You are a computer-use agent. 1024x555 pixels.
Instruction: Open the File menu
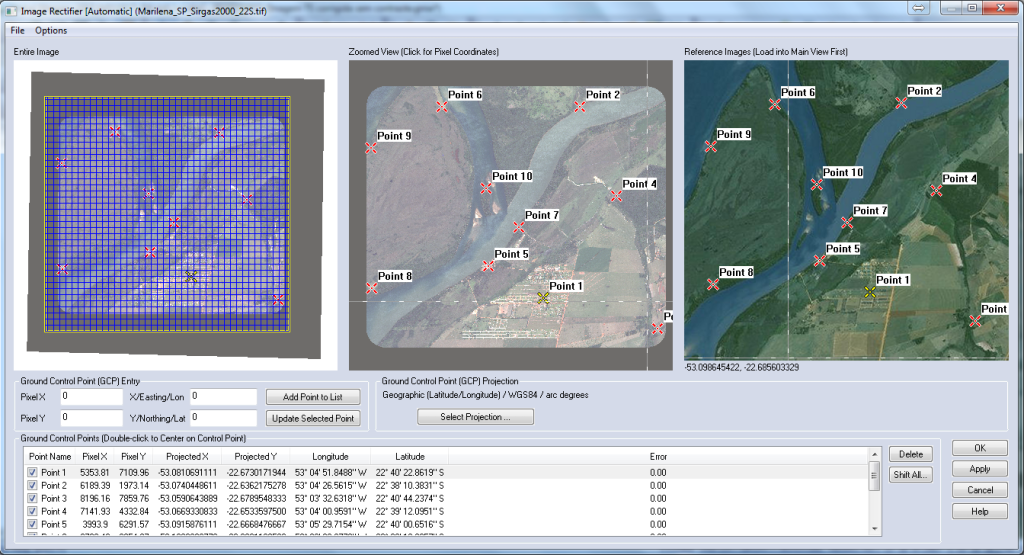point(18,30)
